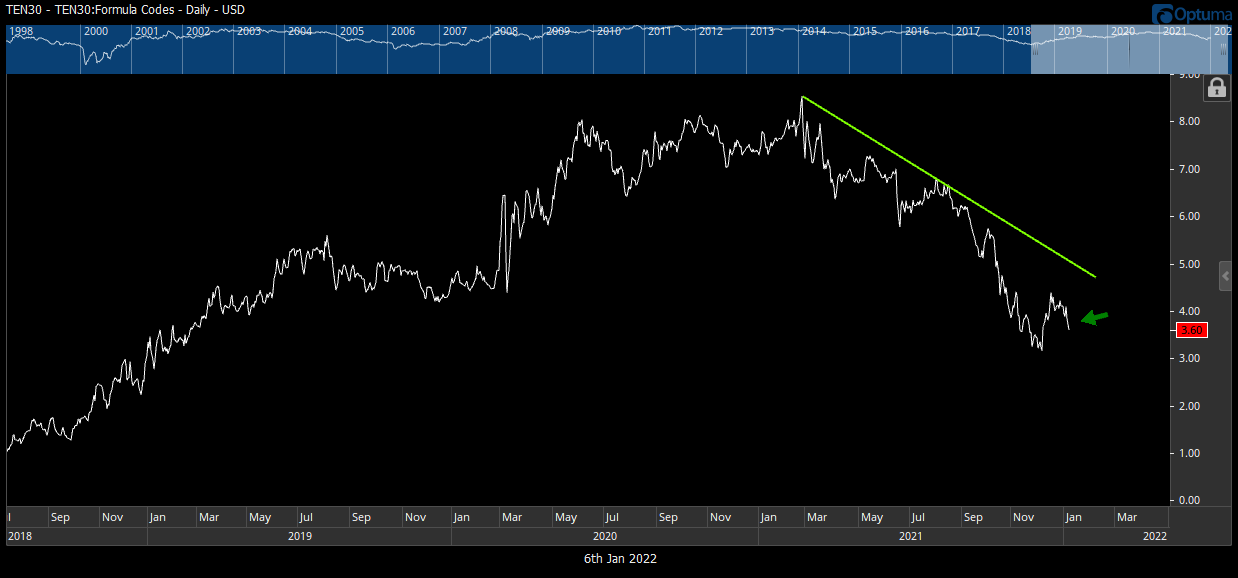Click the Optuma logo
The width and height of the screenshot is (1238, 578).
[x=1192, y=13]
